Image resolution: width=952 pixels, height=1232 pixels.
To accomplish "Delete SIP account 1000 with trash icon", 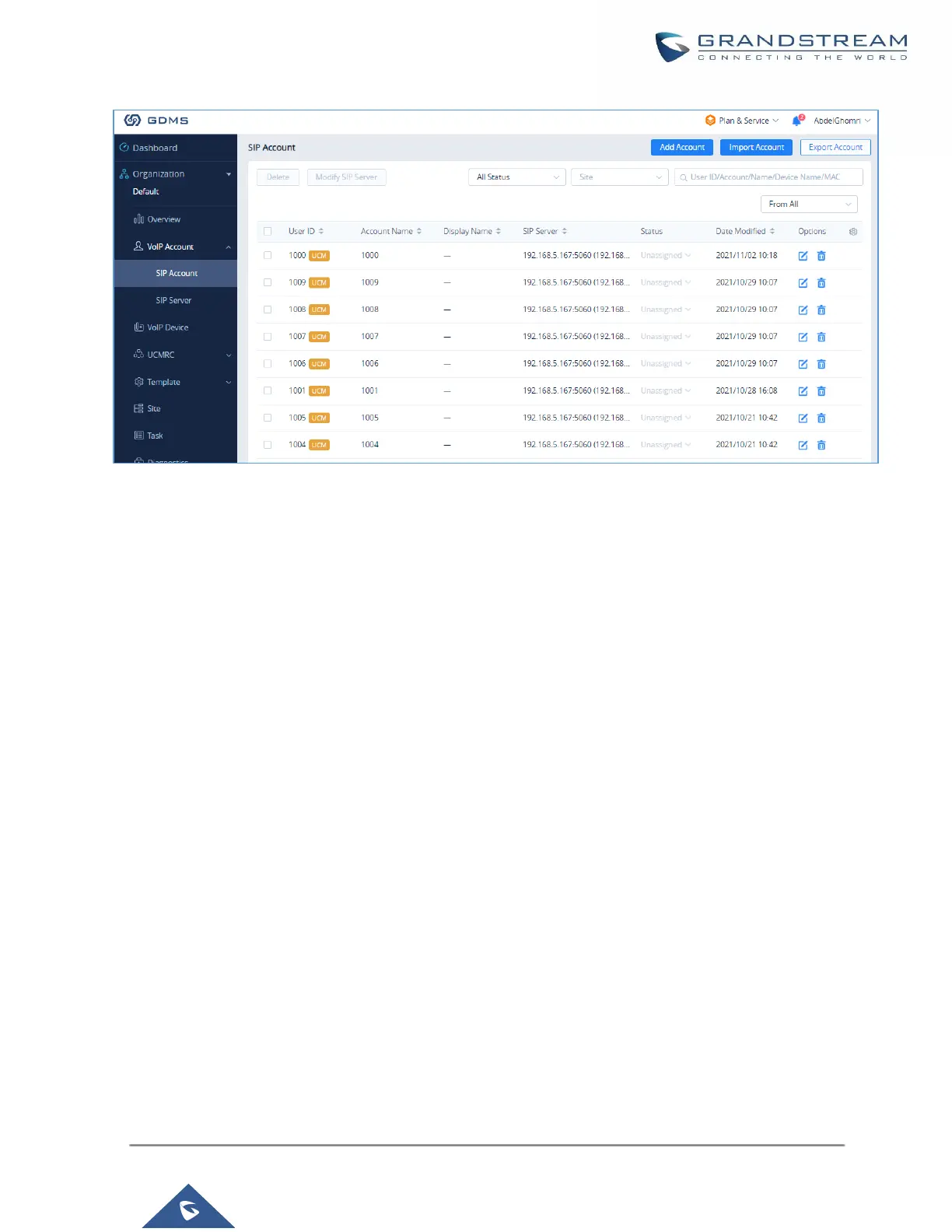I will 821,256.
